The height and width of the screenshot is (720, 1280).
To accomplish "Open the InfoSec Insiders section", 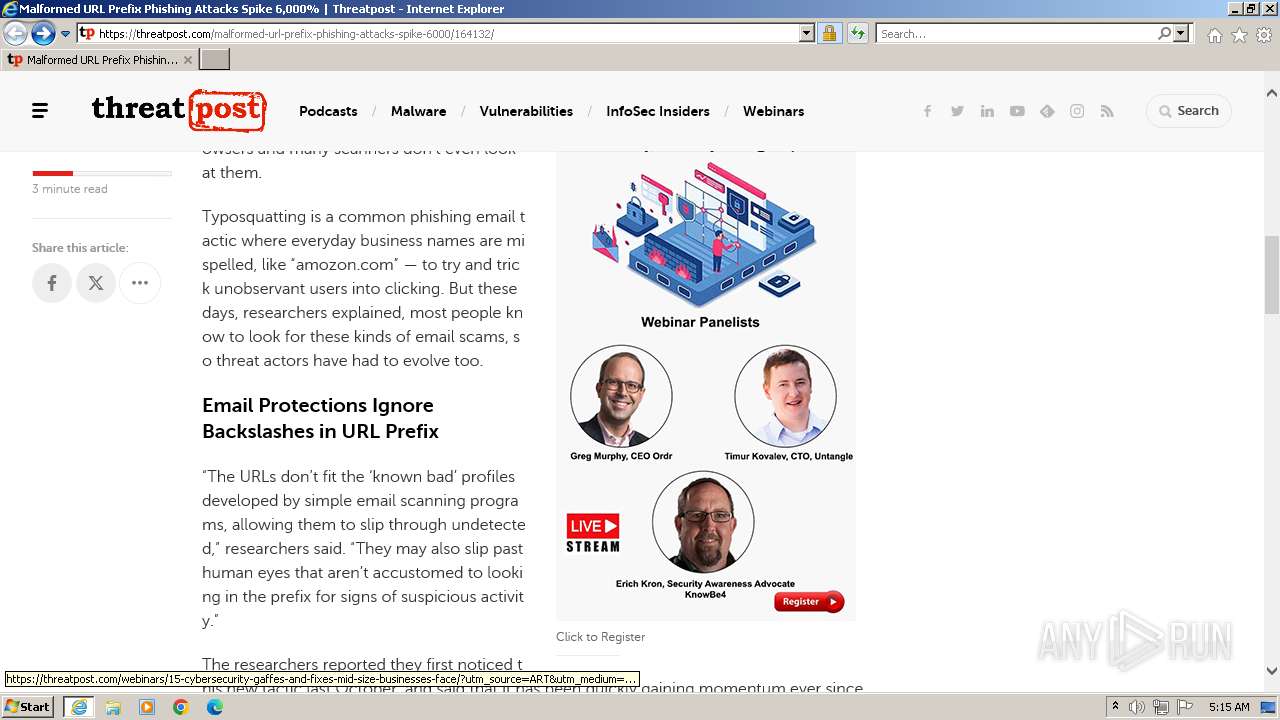I will (x=658, y=111).
